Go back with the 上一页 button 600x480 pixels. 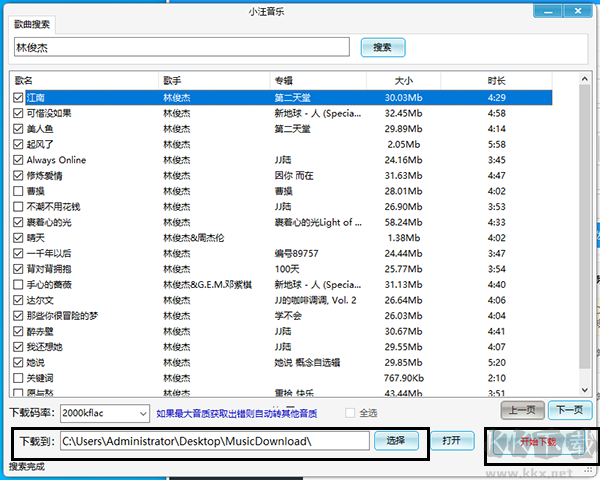[523, 410]
